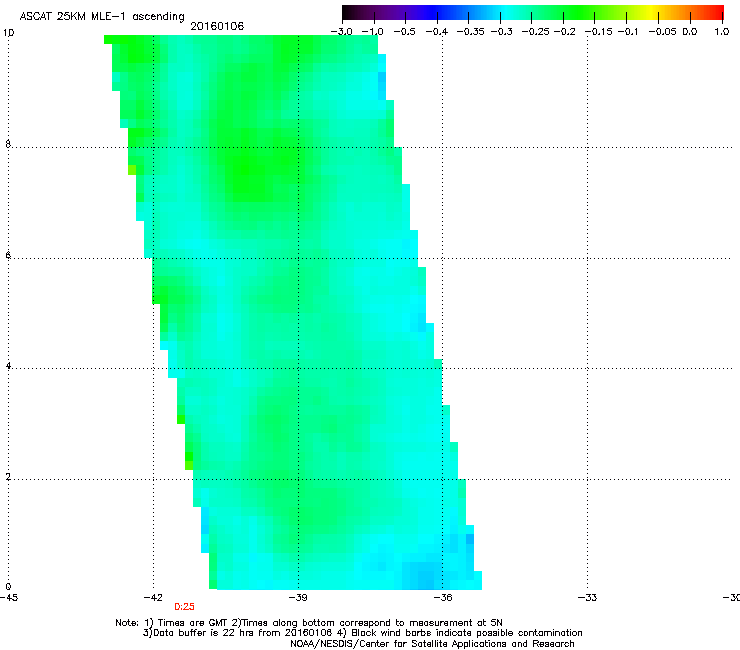The height and width of the screenshot is (650, 740).
Task: Click the latitude axis label 8
Action: [8, 144]
